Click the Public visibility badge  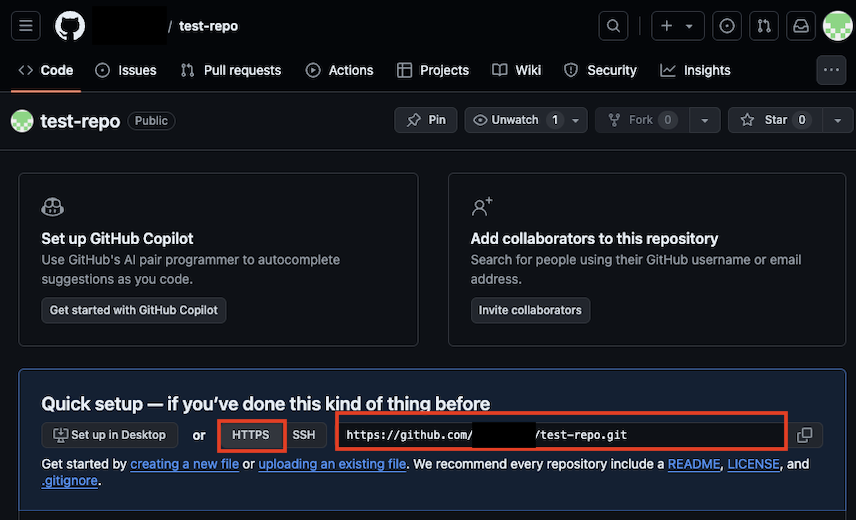tap(151, 121)
